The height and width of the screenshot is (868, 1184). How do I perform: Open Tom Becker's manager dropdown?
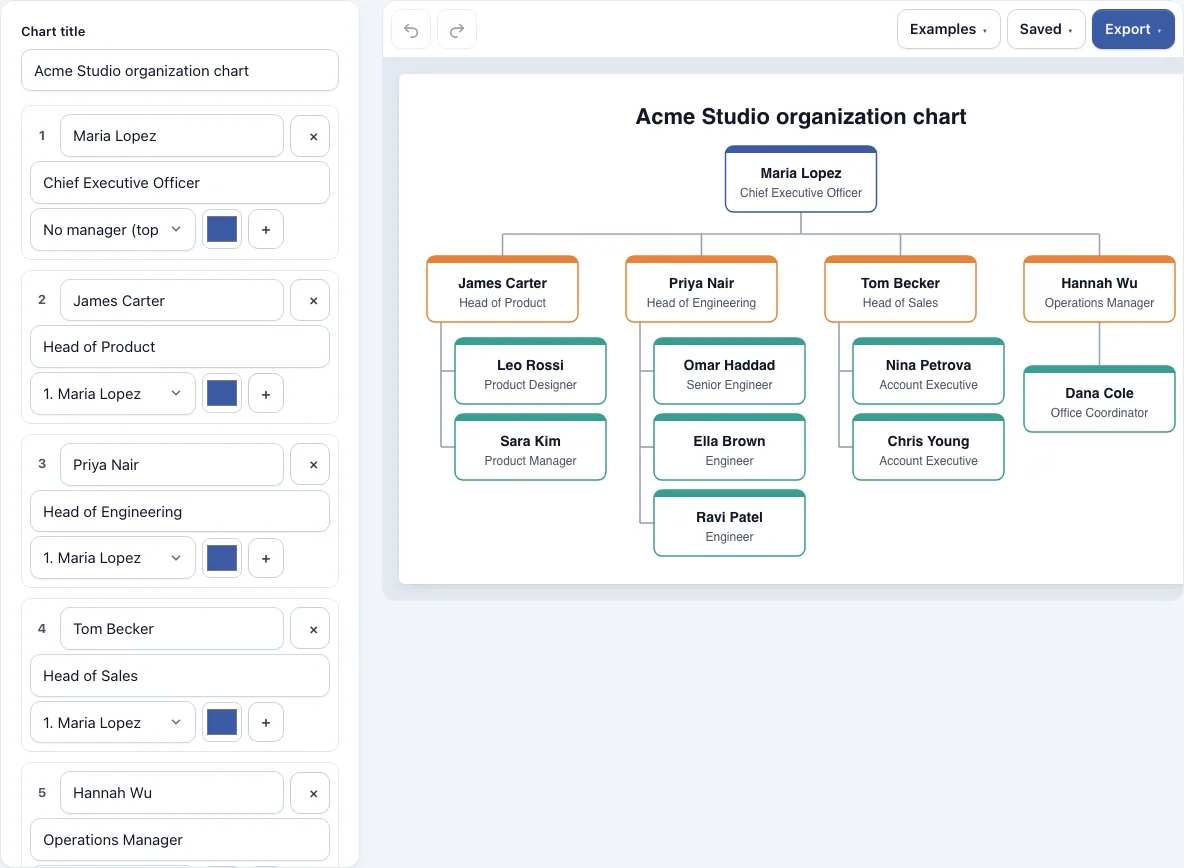pos(113,722)
